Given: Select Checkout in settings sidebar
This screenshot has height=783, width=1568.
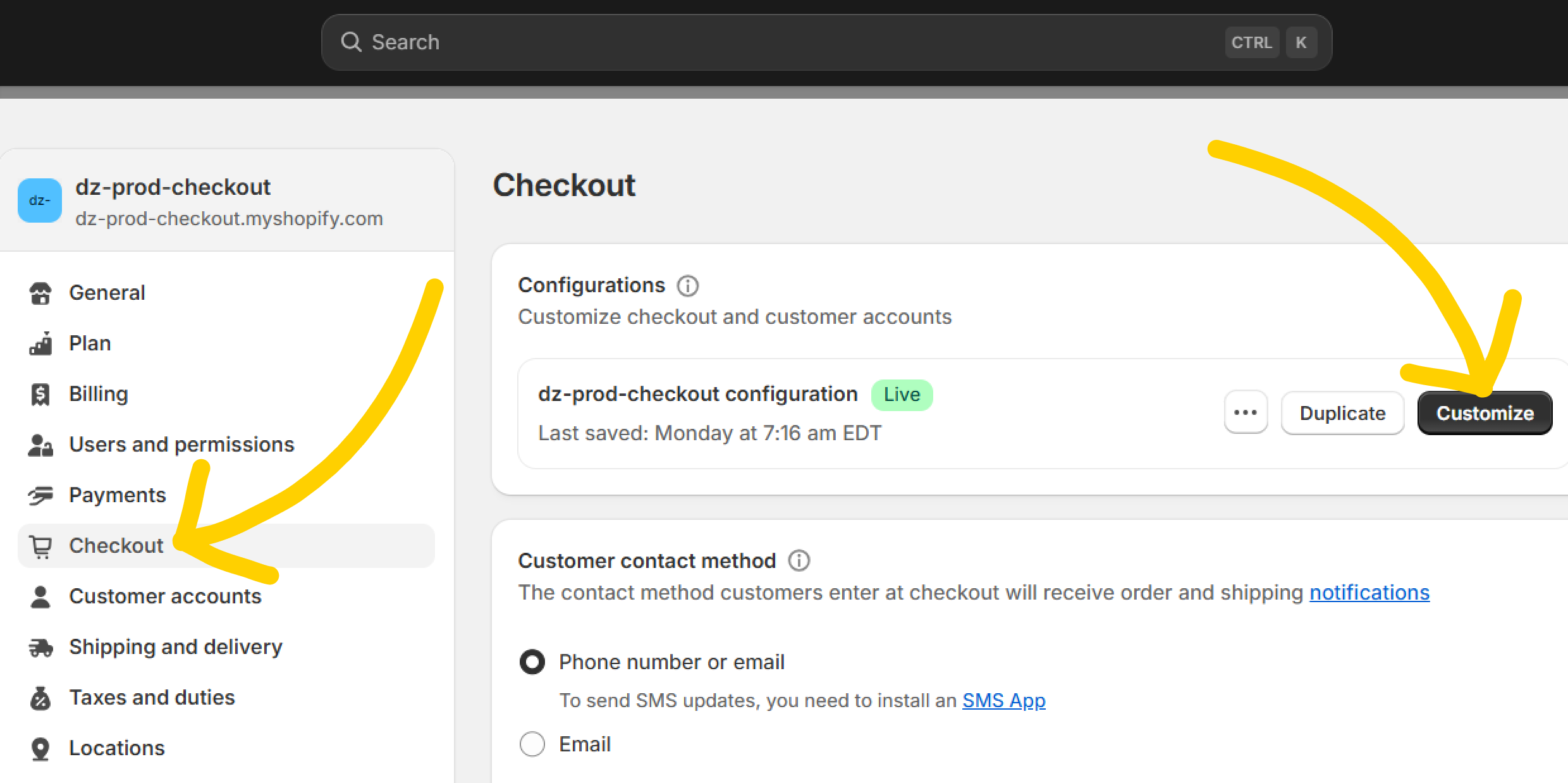Looking at the screenshot, I should pyautogui.click(x=226, y=546).
